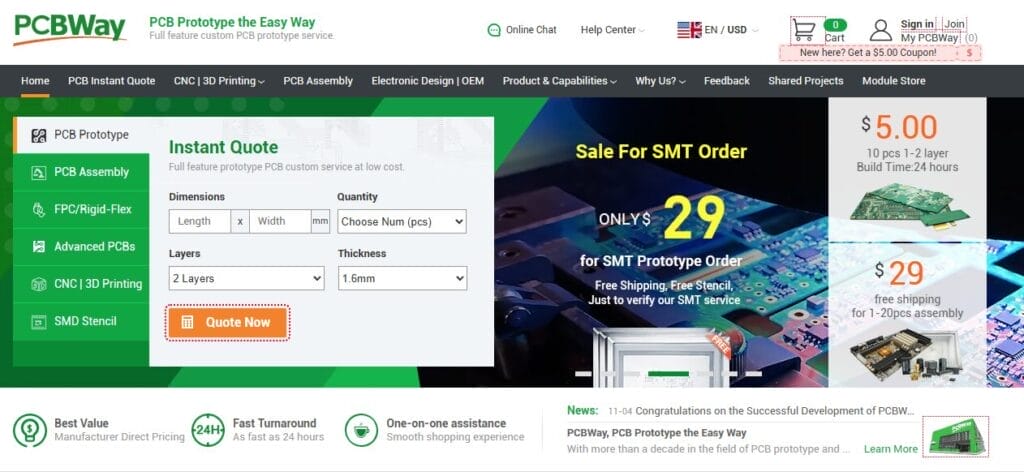Image resolution: width=1024 pixels, height=472 pixels.
Task: Click the $5.00 Coupon promo banner
Action: [880, 53]
